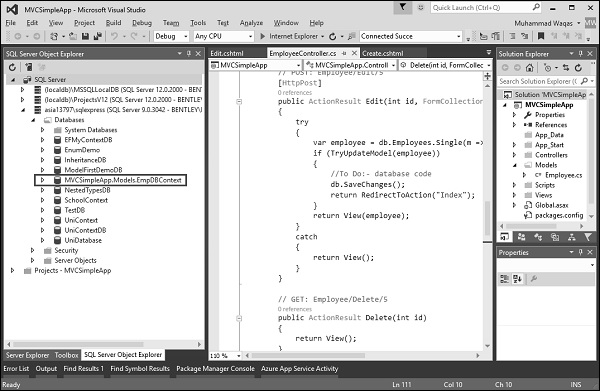600x391 pixels.
Task: Select Employee.cs in Solution Explorer
Action: point(563,175)
